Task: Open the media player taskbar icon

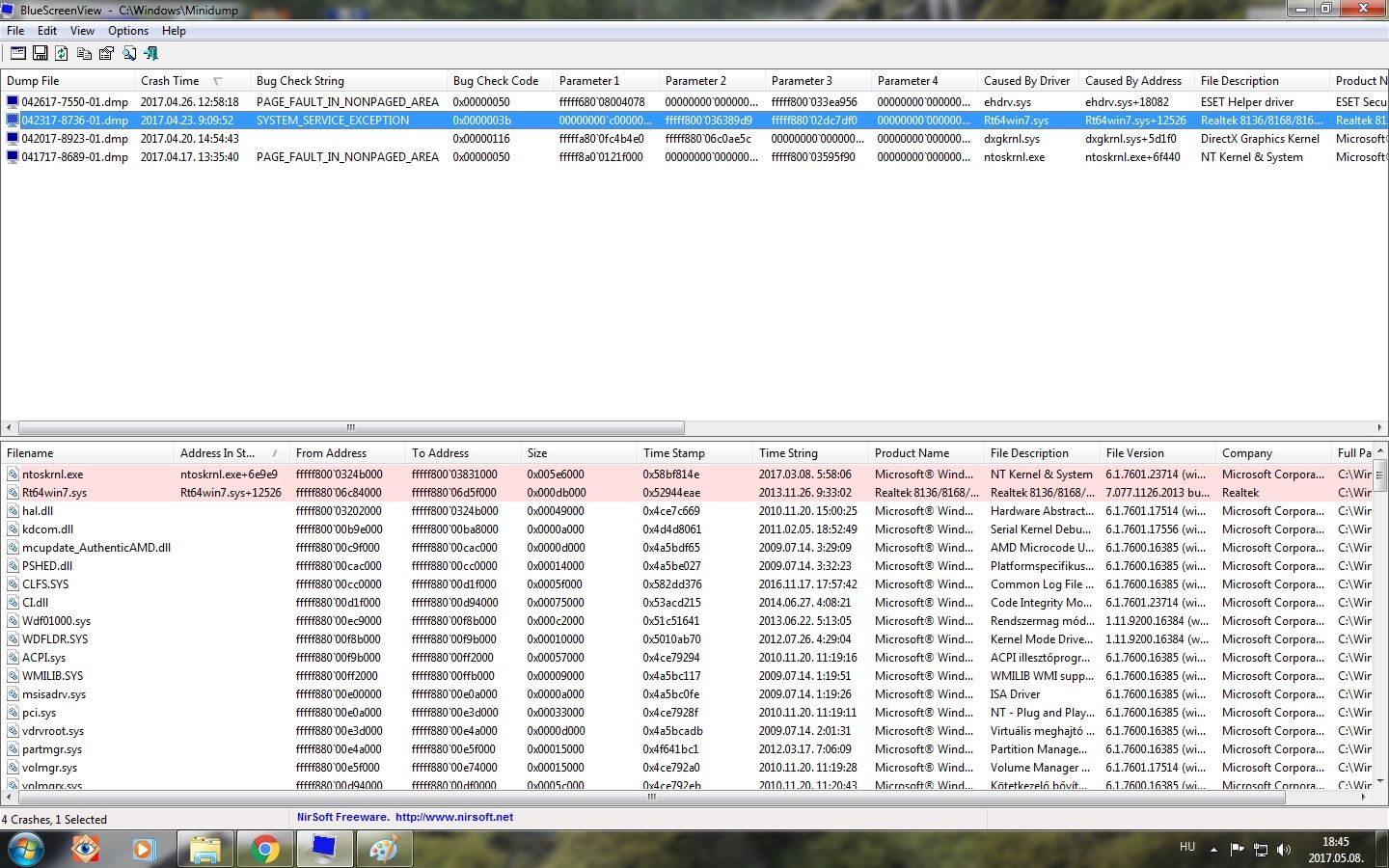Action: point(144,850)
